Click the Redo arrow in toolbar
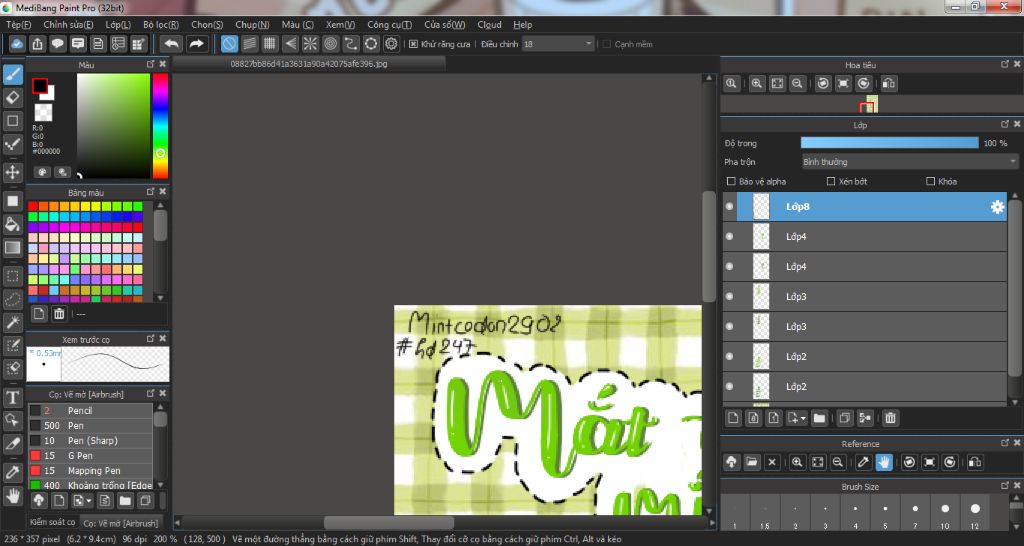 (x=196, y=44)
